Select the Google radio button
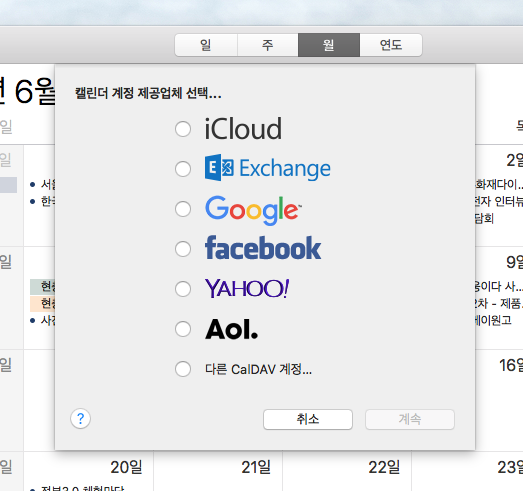The image size is (523, 491). pyautogui.click(x=183, y=209)
